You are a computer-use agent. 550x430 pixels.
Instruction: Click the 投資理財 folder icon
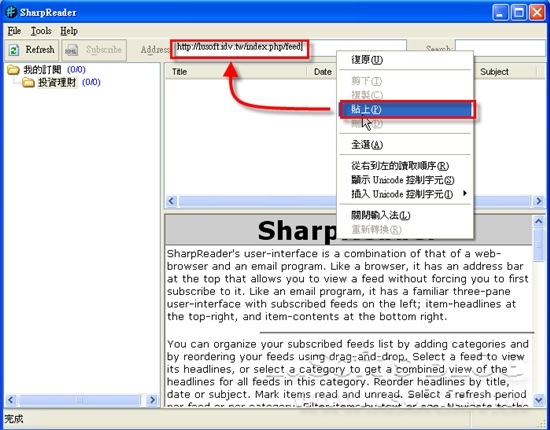[x=28, y=83]
